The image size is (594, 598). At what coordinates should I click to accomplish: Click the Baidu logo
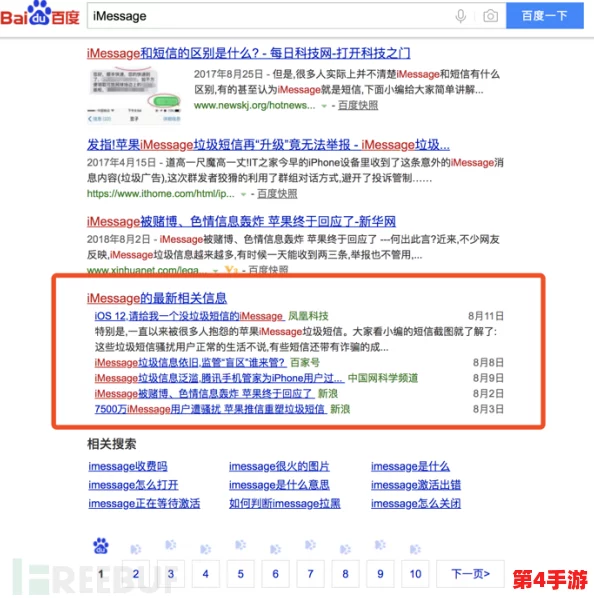pyautogui.click(x=40, y=14)
